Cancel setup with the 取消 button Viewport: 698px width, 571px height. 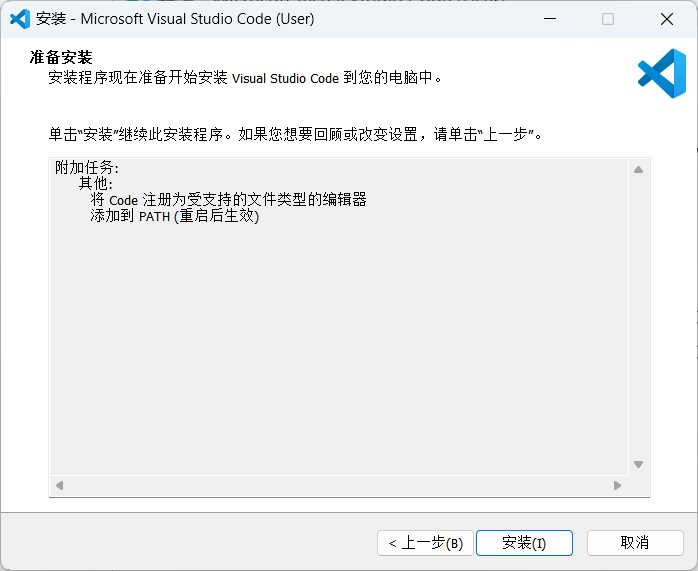(635, 543)
